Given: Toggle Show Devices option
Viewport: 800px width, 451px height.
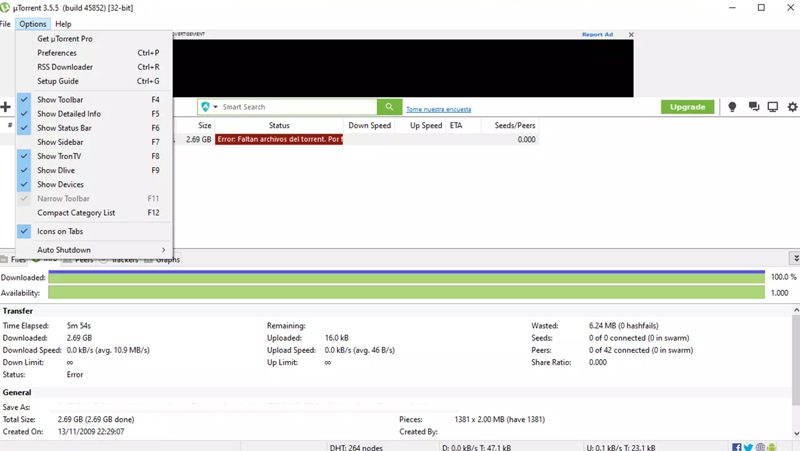Looking at the screenshot, I should point(95,184).
